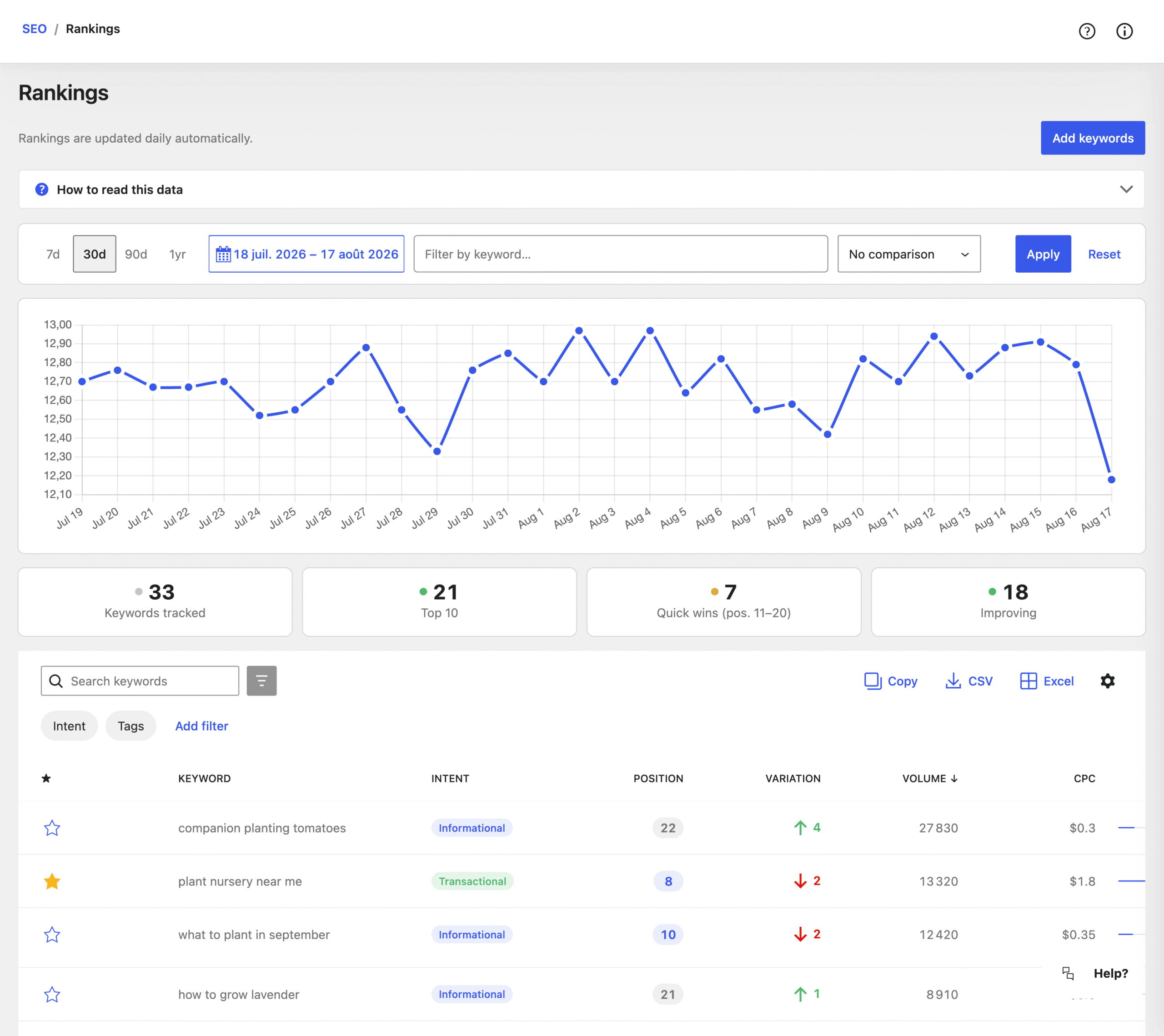The width and height of the screenshot is (1164, 1036).
Task: Expand the How to read this data chevron
Action: [x=1126, y=190]
